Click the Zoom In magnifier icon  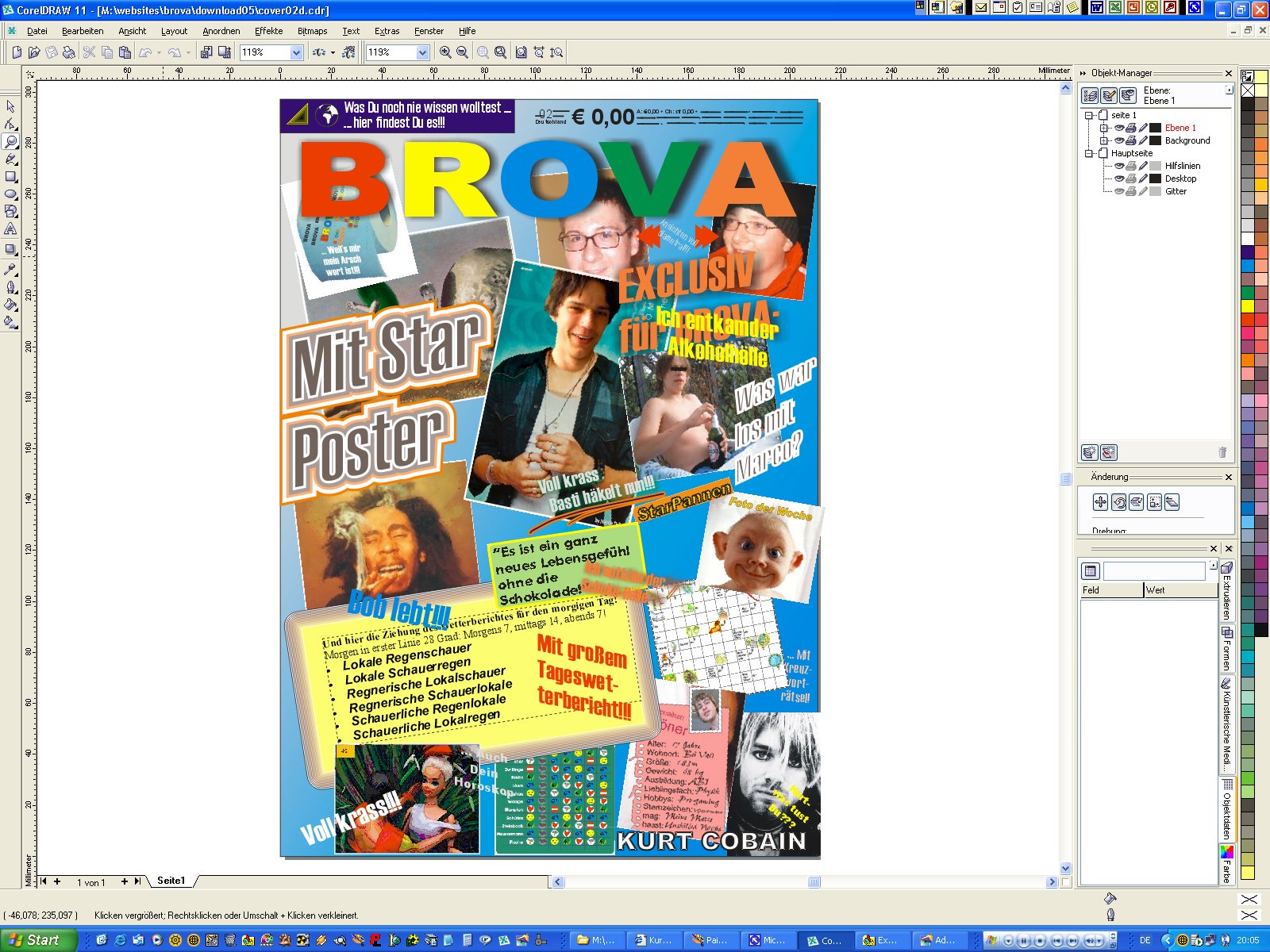445,52
